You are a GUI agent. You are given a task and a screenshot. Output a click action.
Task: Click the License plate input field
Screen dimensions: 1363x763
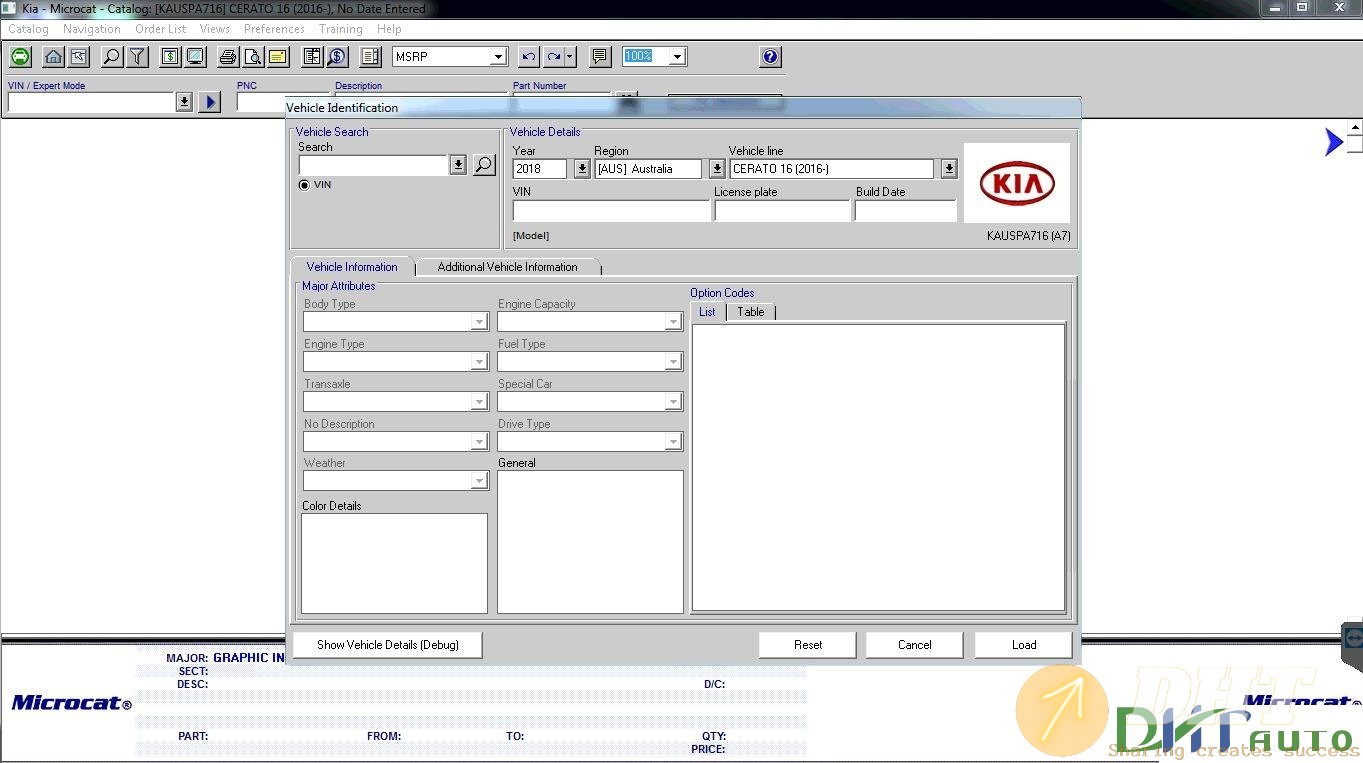782,211
